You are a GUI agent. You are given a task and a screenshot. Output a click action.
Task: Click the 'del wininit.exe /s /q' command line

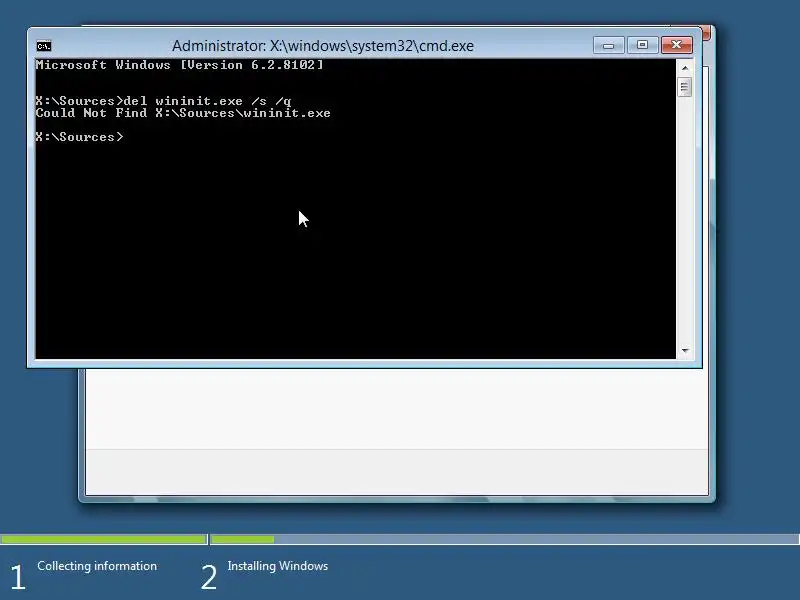click(163, 101)
